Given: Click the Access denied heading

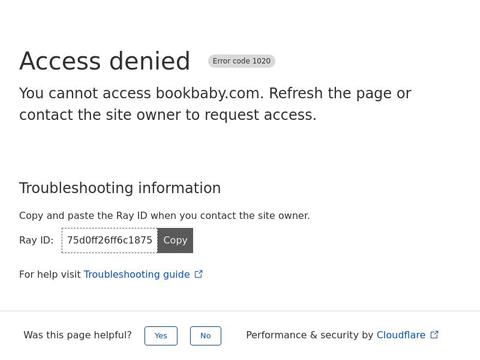Looking at the screenshot, I should coord(105,61).
